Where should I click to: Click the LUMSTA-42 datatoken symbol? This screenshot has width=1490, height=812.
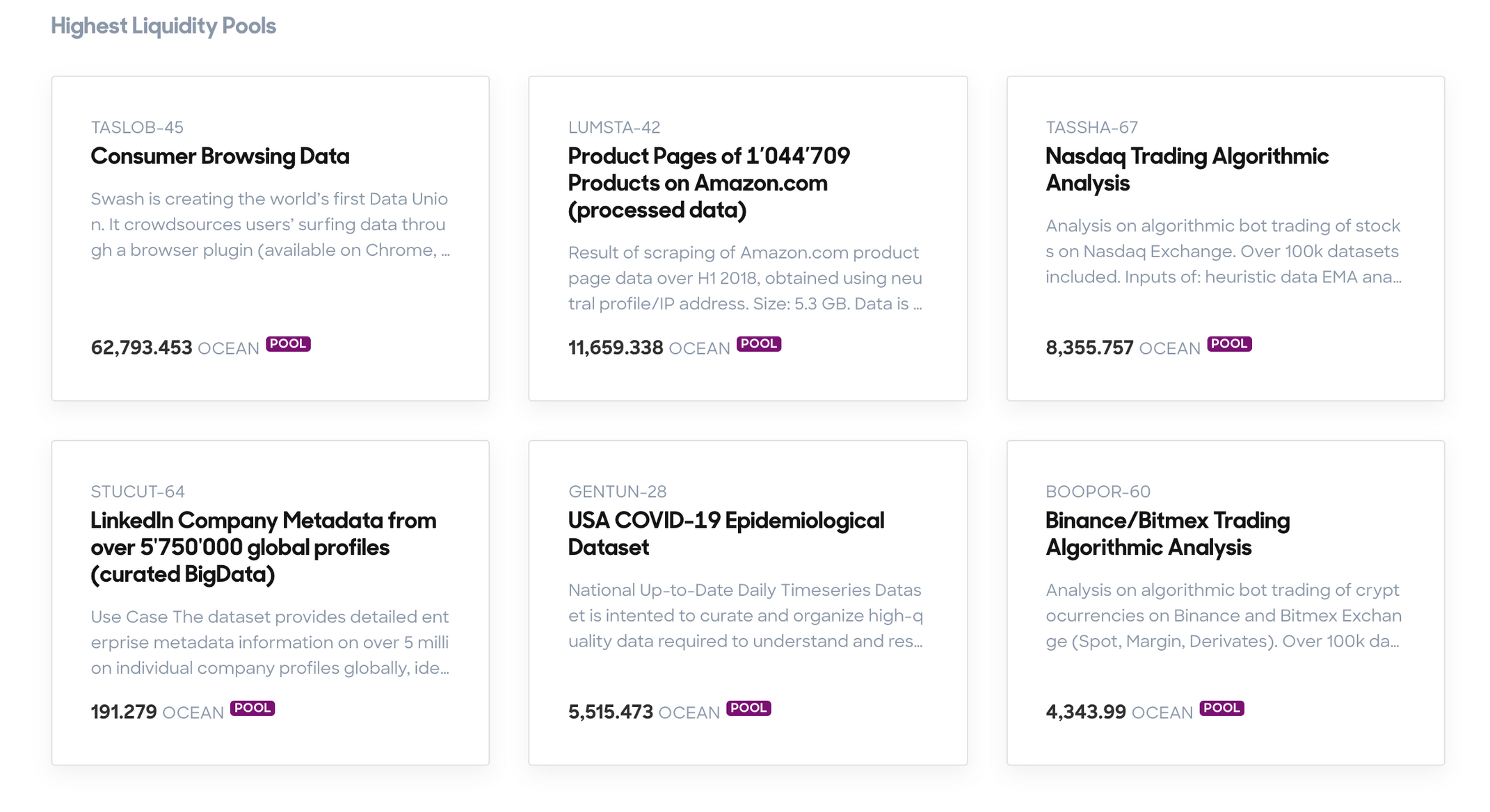614,127
